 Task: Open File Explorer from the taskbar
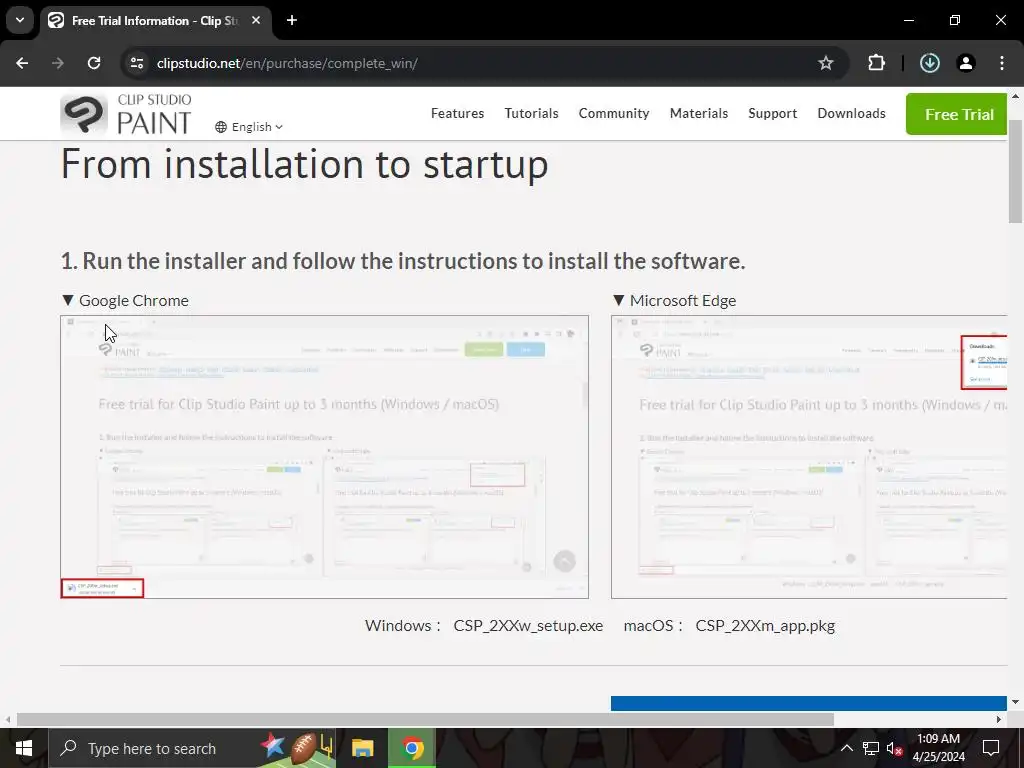362,748
